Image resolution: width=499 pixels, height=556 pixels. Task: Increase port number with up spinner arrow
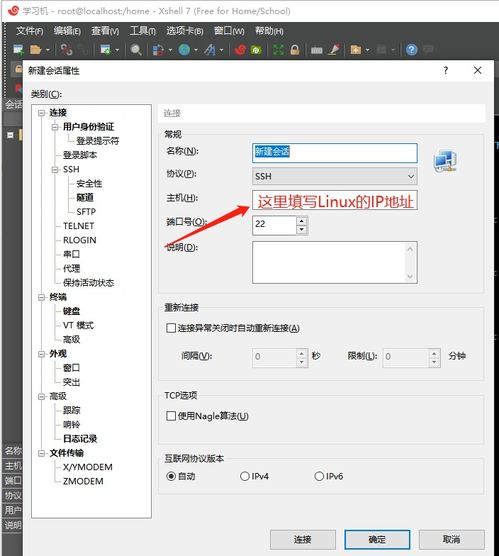click(x=301, y=221)
